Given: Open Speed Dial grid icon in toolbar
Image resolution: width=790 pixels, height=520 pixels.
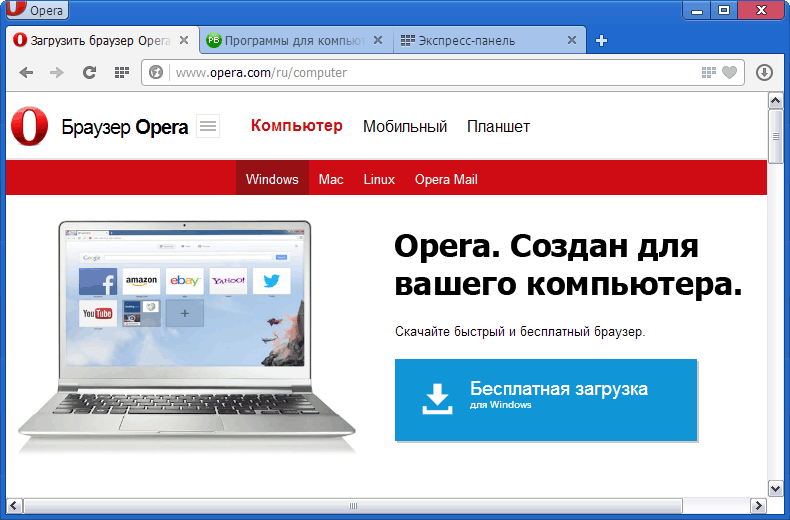Looking at the screenshot, I should coord(121,73).
